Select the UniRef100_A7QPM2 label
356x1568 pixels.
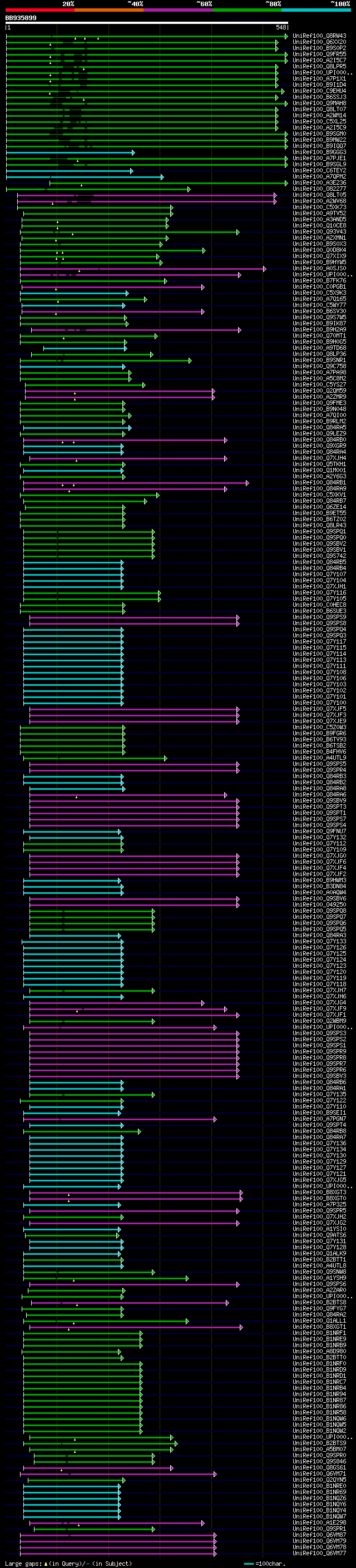coord(319,176)
